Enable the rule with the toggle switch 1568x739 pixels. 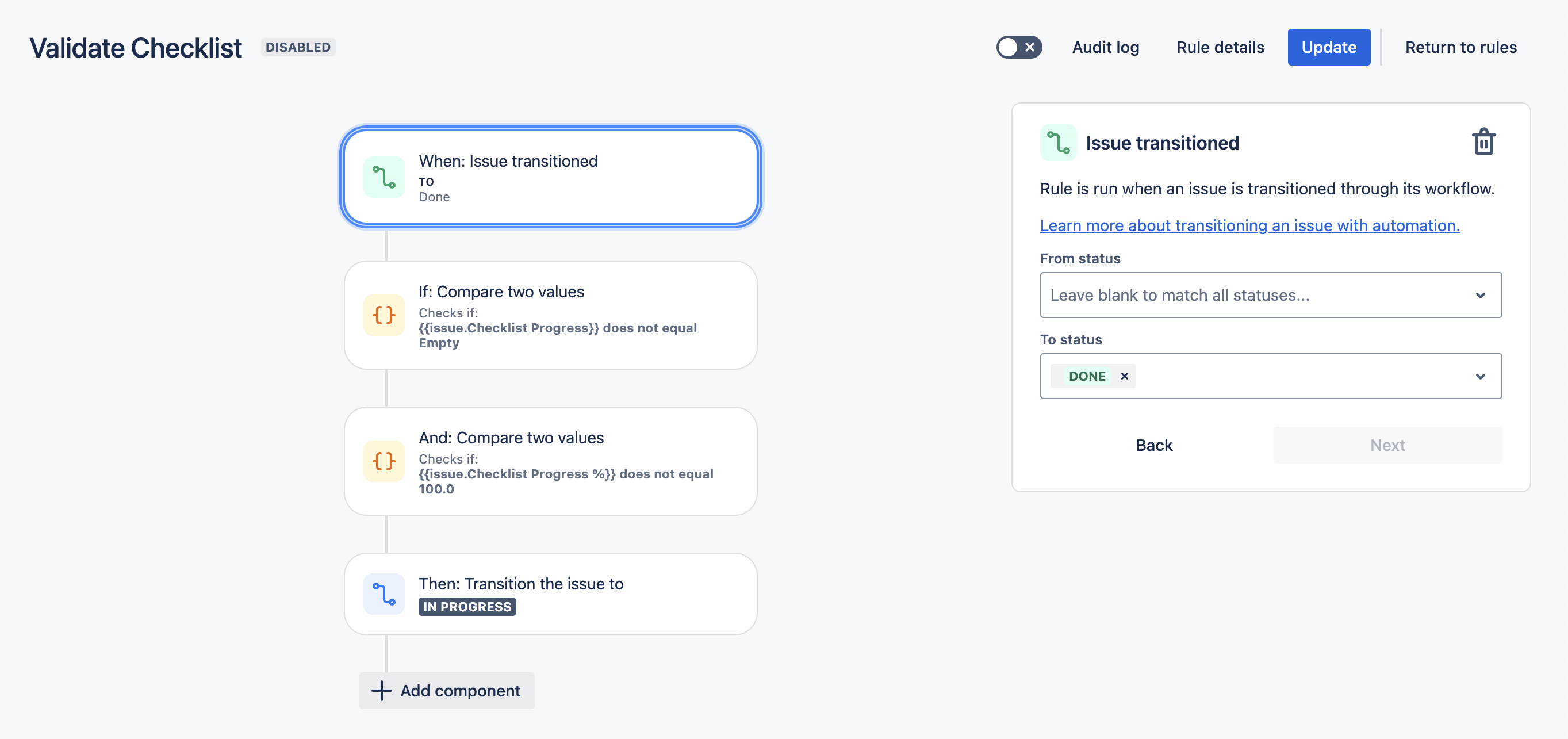pyautogui.click(x=1019, y=46)
